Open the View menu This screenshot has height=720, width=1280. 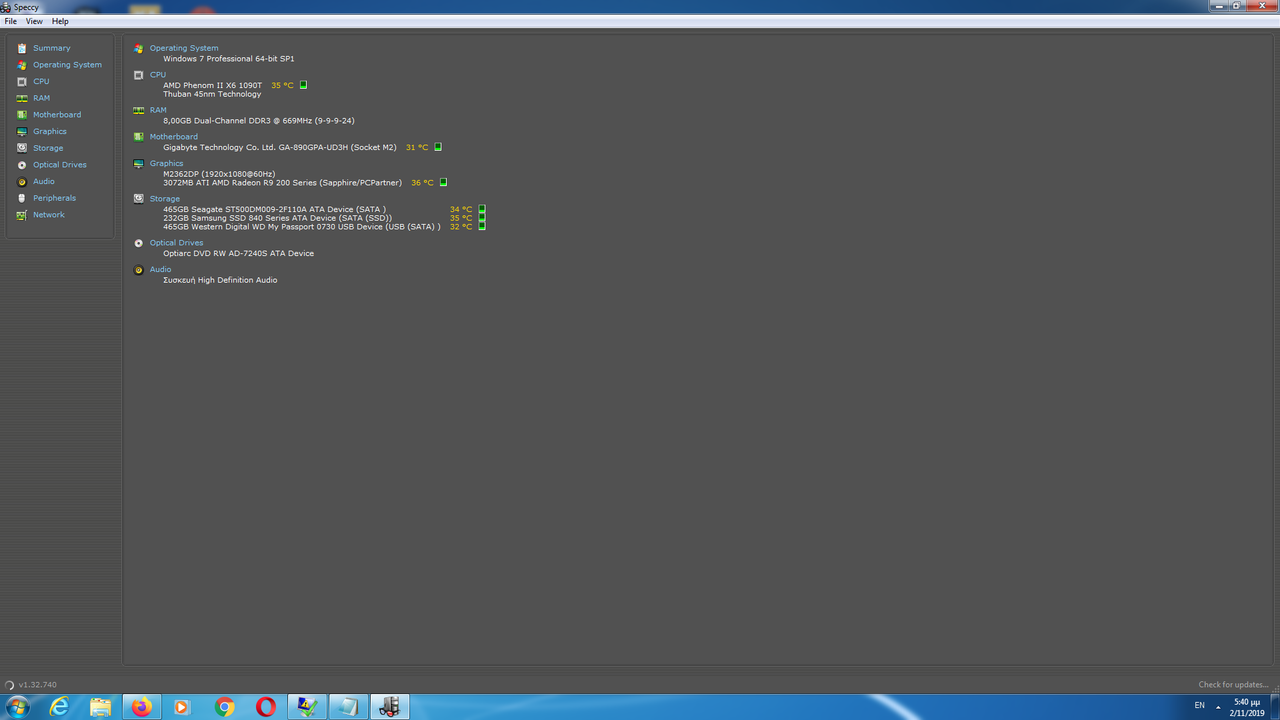[34, 21]
